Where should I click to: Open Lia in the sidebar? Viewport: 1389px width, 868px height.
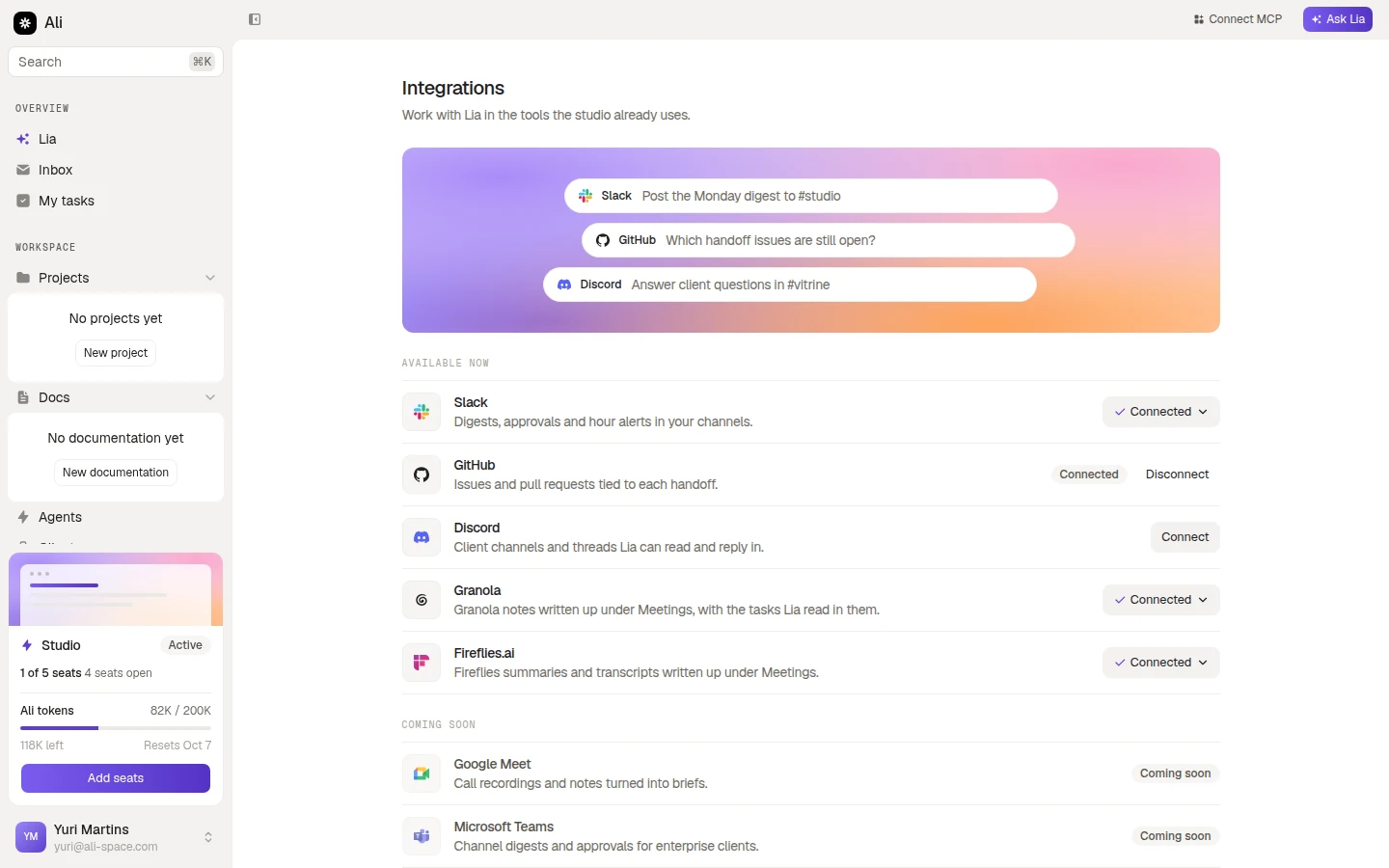click(x=116, y=139)
